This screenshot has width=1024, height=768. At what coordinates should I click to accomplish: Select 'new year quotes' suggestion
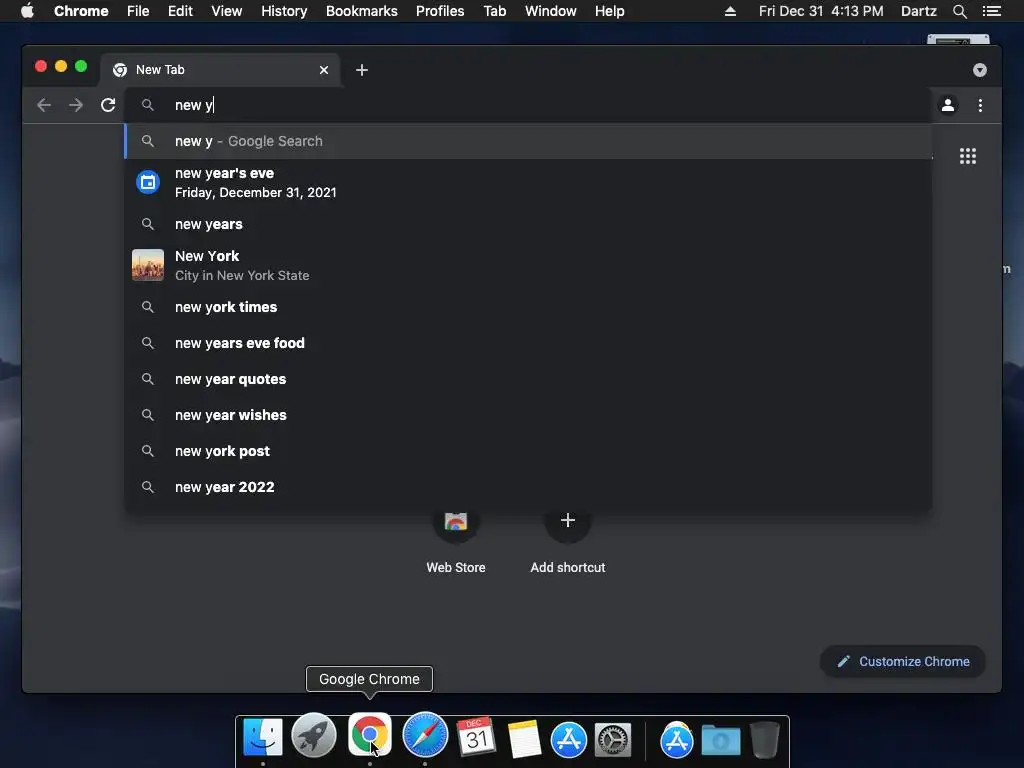click(x=528, y=379)
